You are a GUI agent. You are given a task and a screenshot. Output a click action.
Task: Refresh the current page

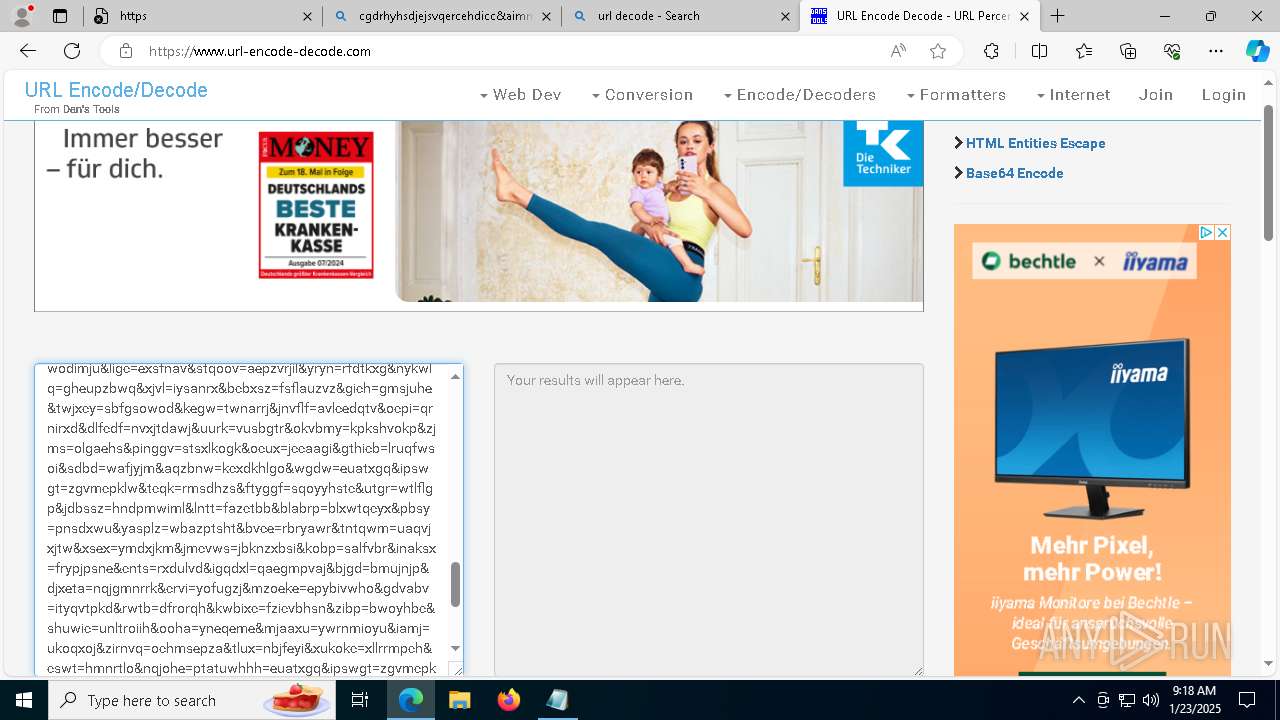point(72,51)
